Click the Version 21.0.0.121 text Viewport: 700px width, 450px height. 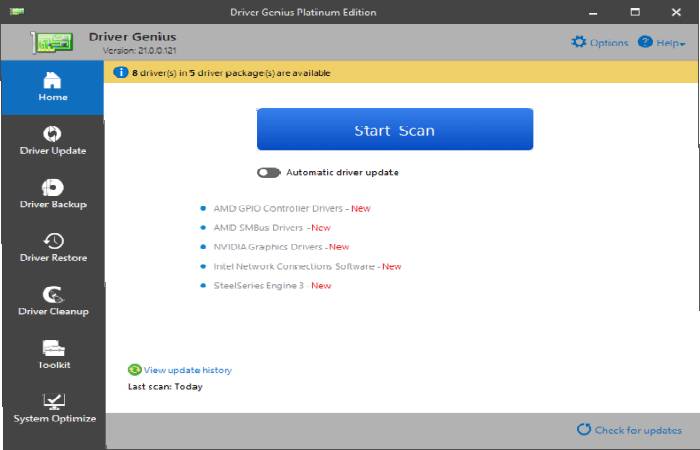[139, 50]
